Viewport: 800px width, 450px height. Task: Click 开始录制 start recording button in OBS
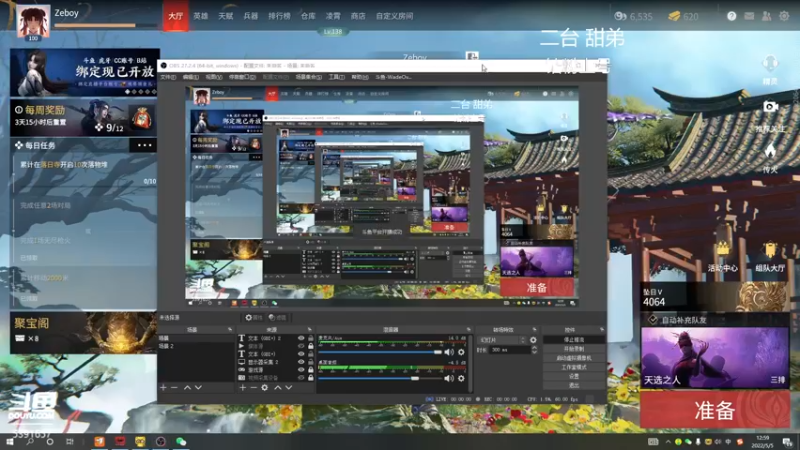pos(573,349)
